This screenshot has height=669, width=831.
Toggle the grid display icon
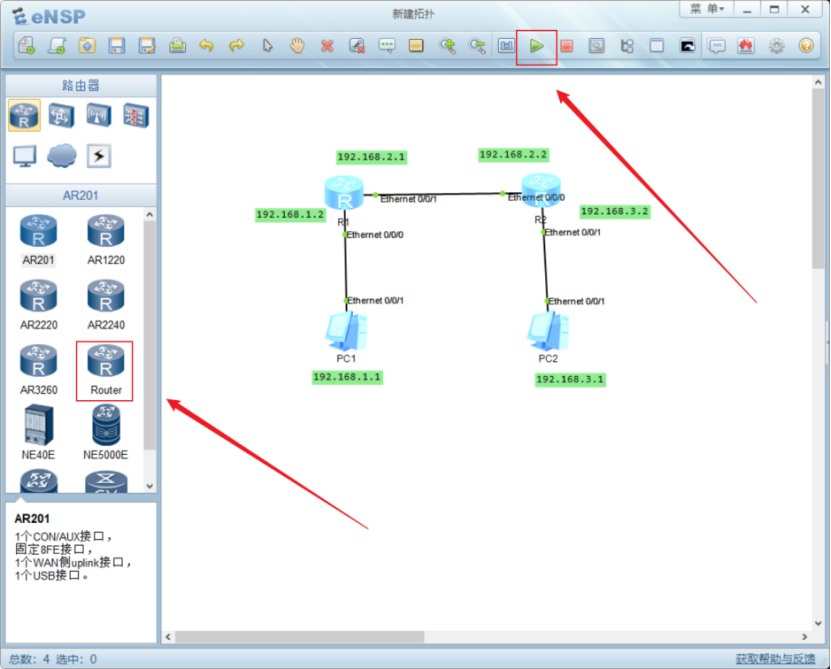(657, 46)
